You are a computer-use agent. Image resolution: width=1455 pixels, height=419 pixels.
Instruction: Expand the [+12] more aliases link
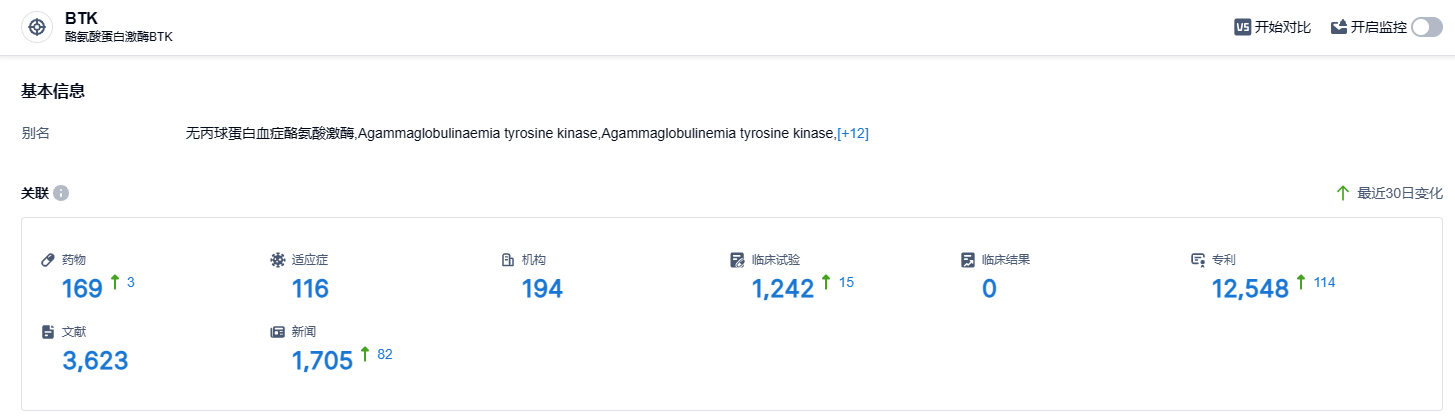tap(853, 133)
